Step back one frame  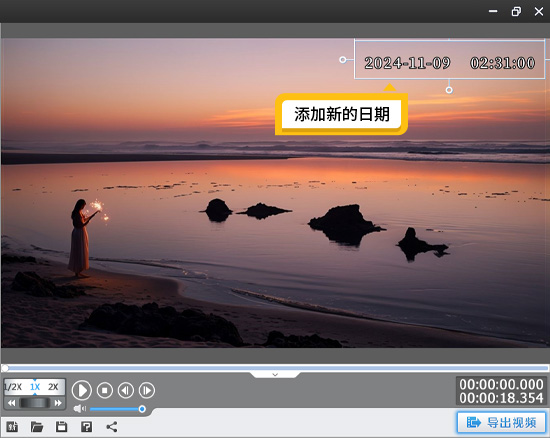coord(126,390)
